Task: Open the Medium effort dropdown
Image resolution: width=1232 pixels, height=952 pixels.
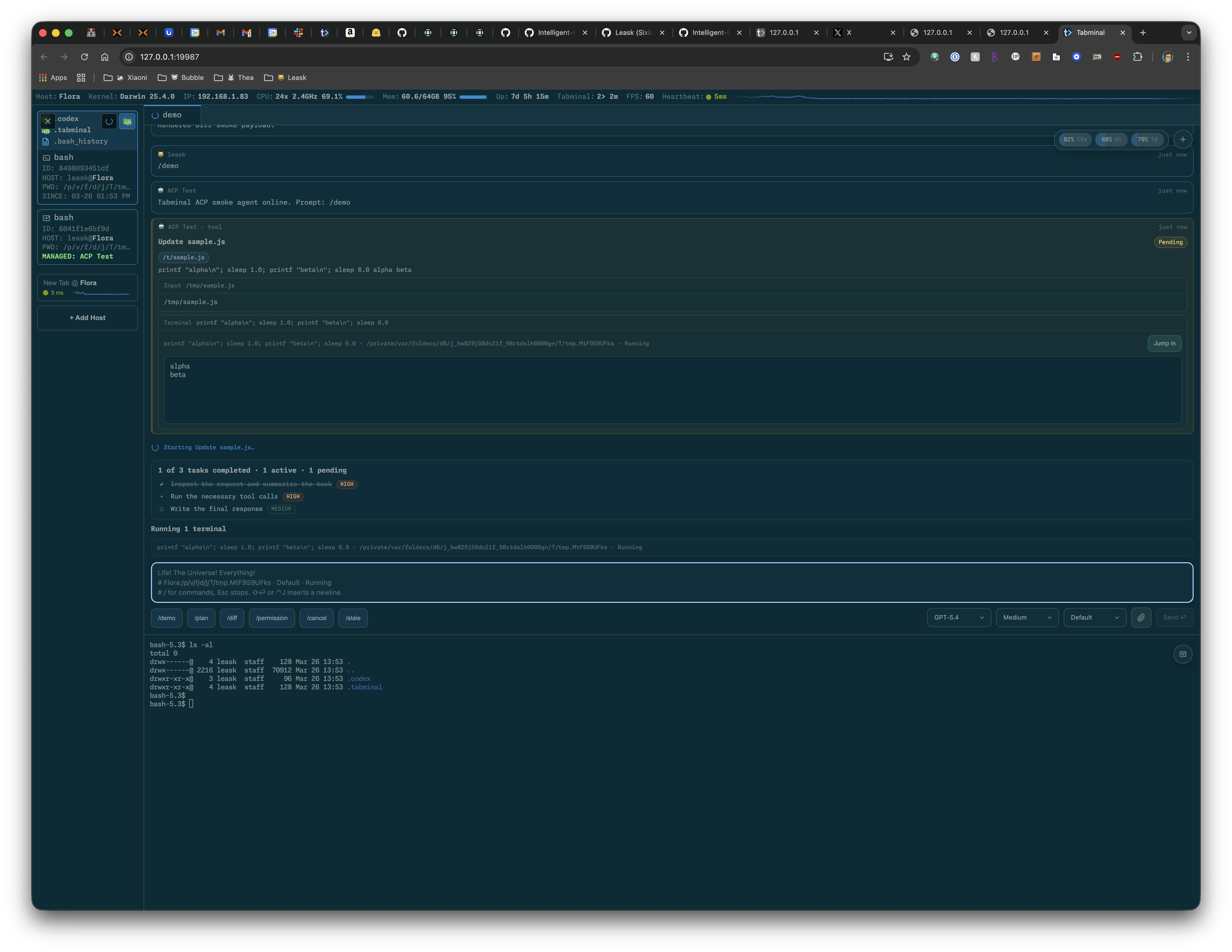Action: [x=1027, y=618]
